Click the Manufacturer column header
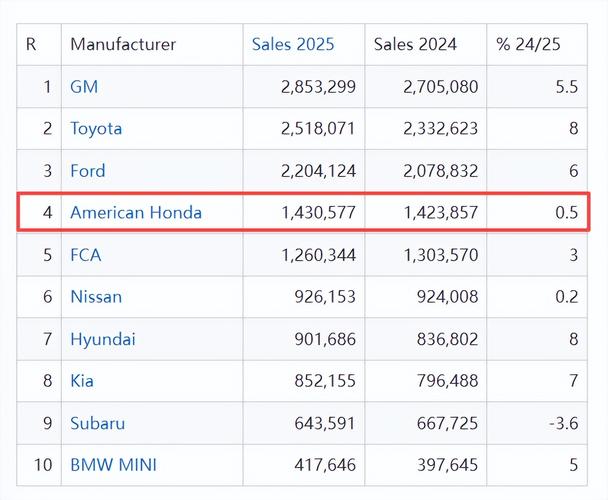 (123, 45)
